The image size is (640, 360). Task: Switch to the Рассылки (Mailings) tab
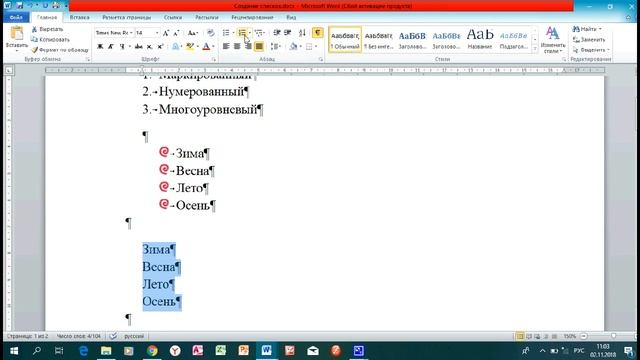pyautogui.click(x=207, y=18)
